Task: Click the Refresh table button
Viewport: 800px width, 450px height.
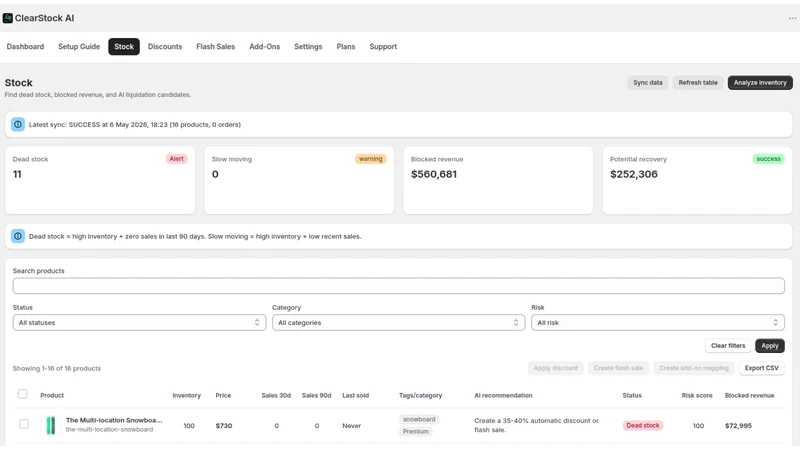Action: pyautogui.click(x=698, y=83)
